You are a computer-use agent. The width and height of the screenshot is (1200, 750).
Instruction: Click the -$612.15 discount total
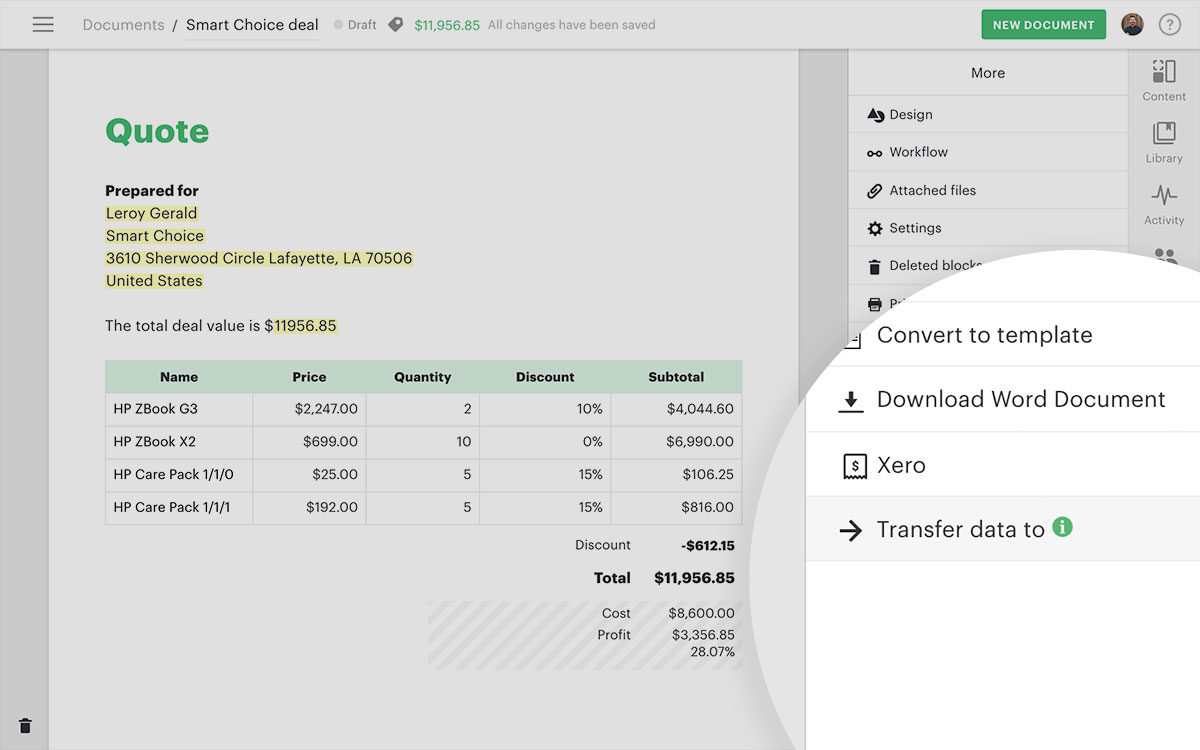pyautogui.click(x=708, y=546)
